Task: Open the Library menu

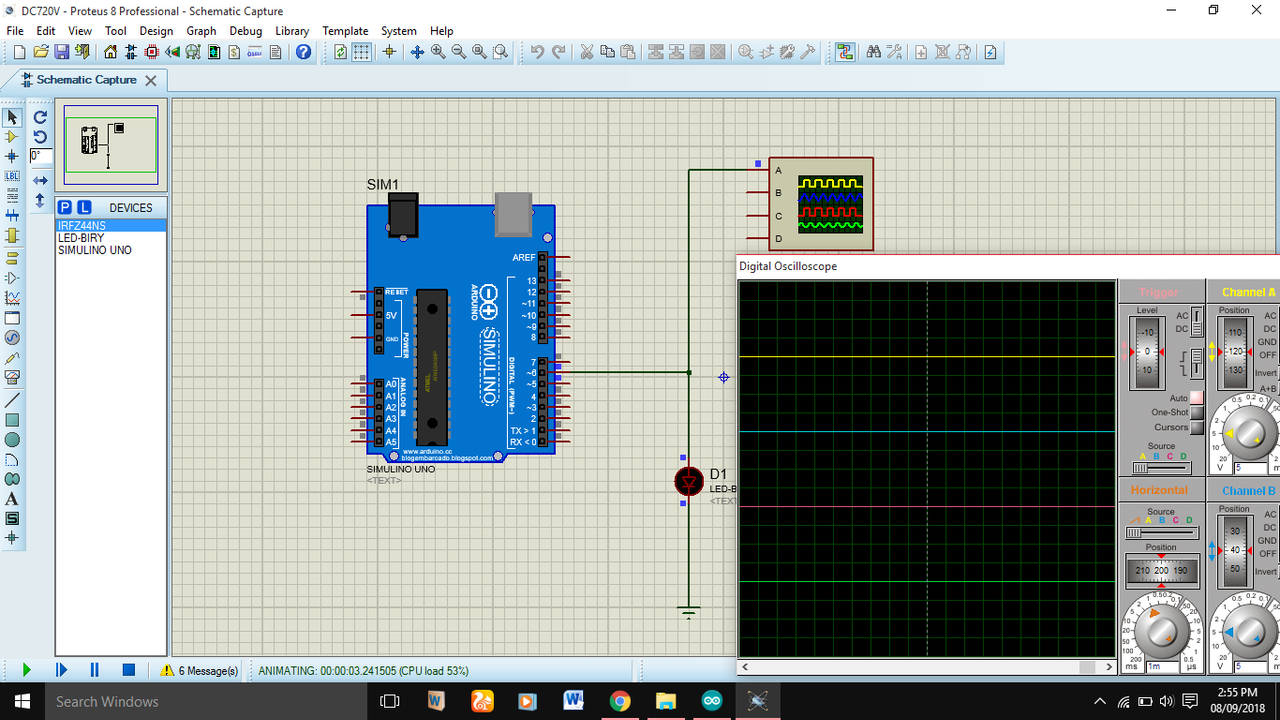Action: click(292, 31)
